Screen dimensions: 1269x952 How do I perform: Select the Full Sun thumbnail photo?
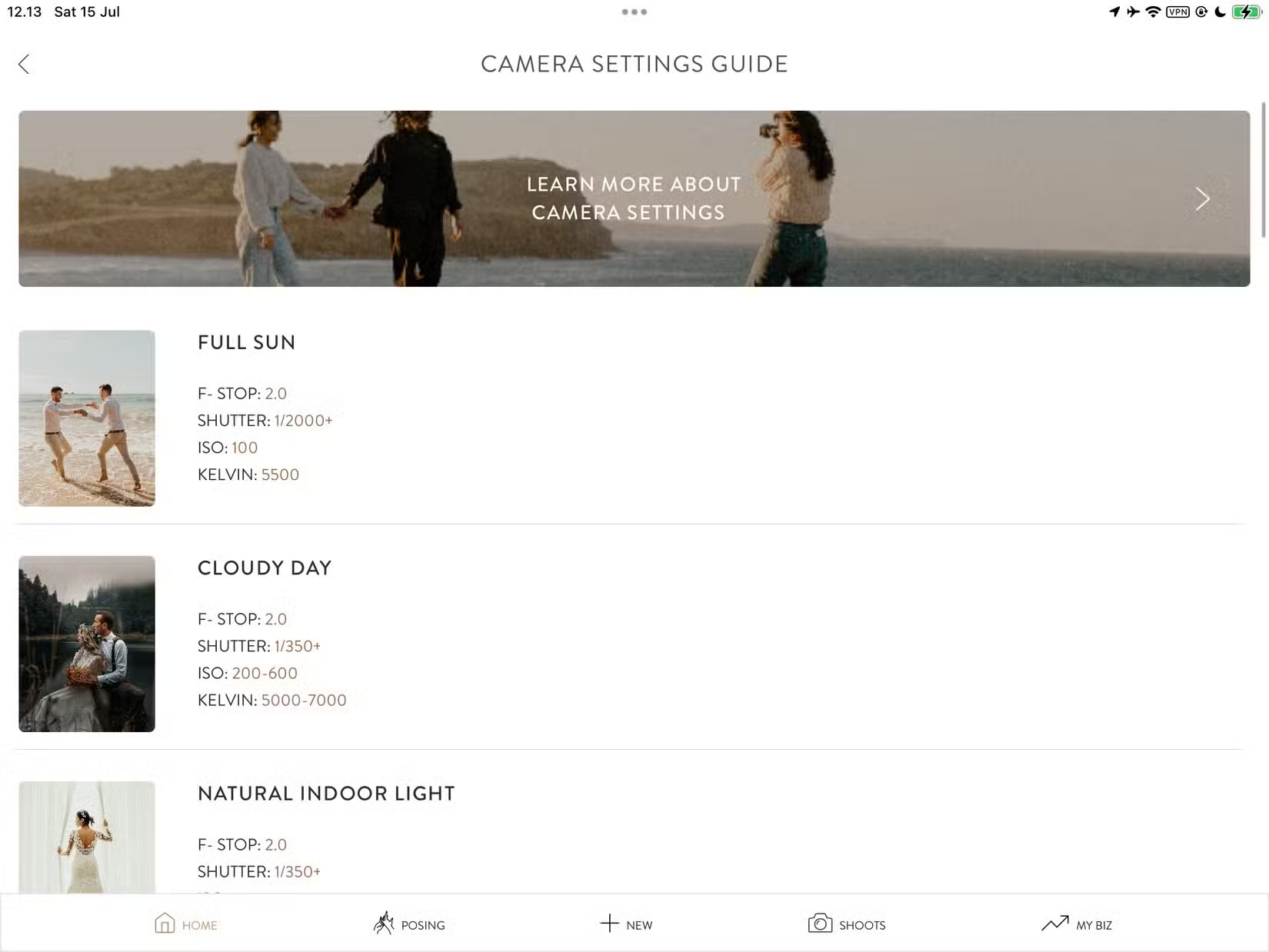click(87, 418)
